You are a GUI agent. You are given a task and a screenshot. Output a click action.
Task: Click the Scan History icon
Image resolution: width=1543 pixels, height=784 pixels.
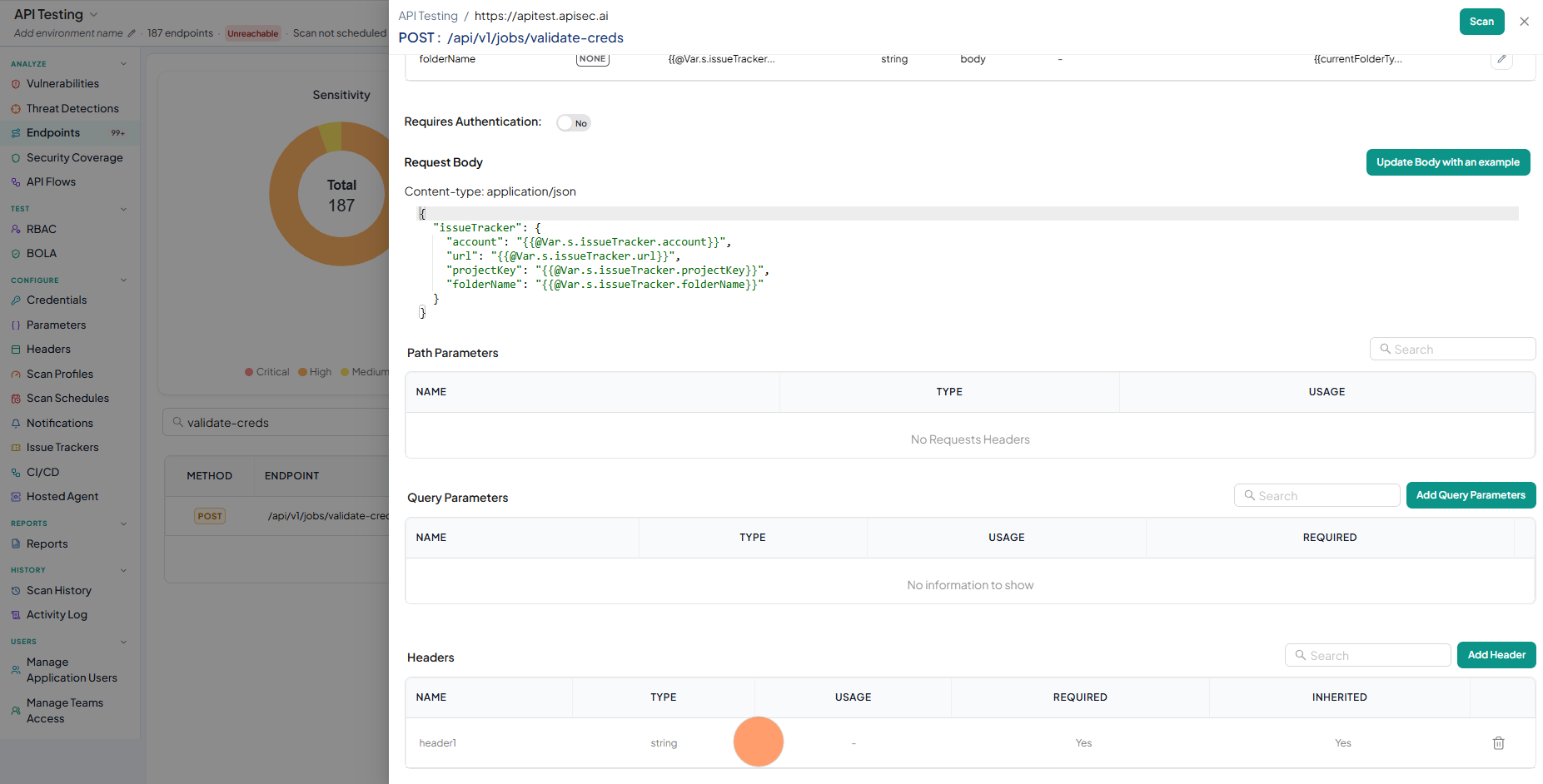(16, 591)
